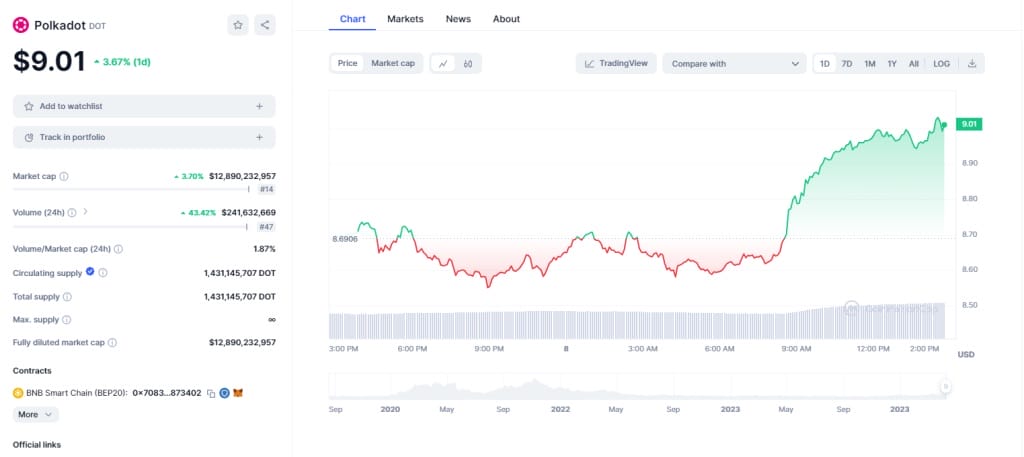The height and width of the screenshot is (457, 1024).
Task: Star Polkadot as a favorite
Action: click(237, 25)
